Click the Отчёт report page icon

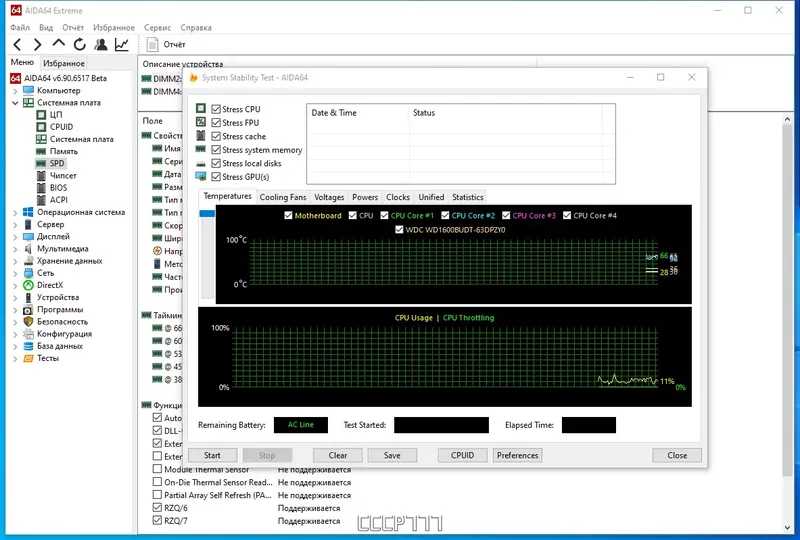(x=153, y=45)
